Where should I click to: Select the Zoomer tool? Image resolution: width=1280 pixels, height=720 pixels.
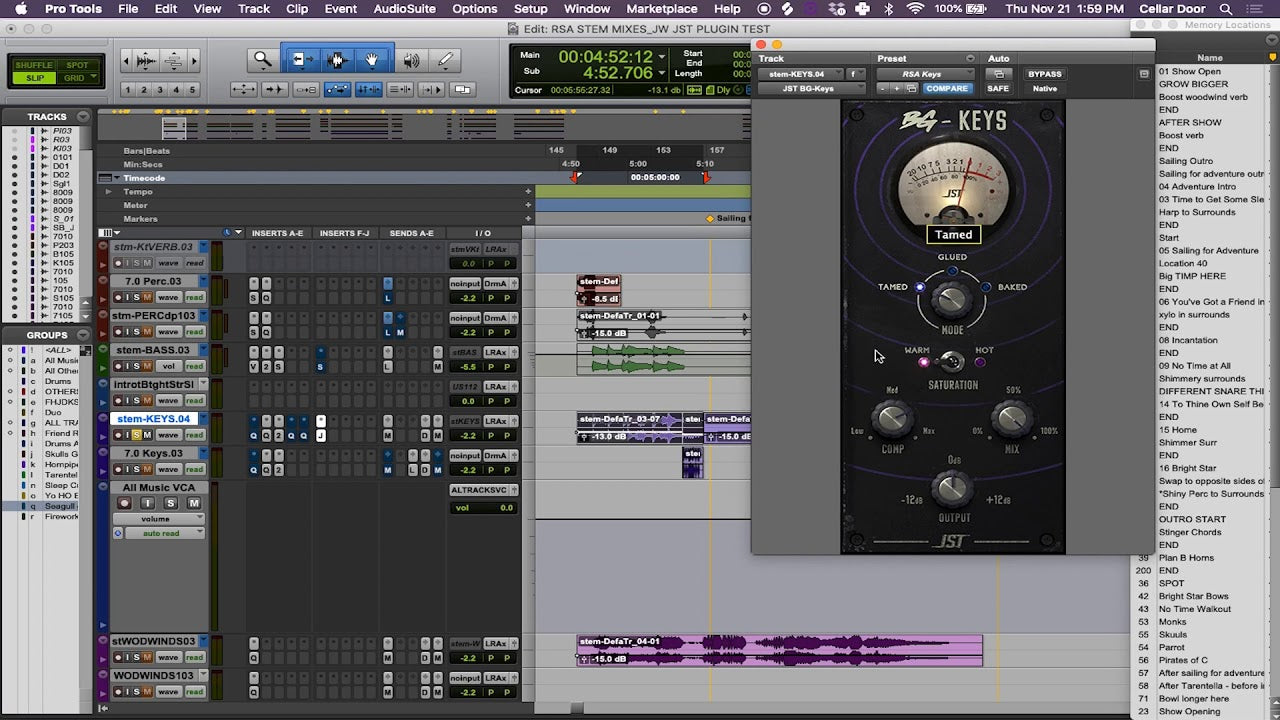click(x=262, y=60)
